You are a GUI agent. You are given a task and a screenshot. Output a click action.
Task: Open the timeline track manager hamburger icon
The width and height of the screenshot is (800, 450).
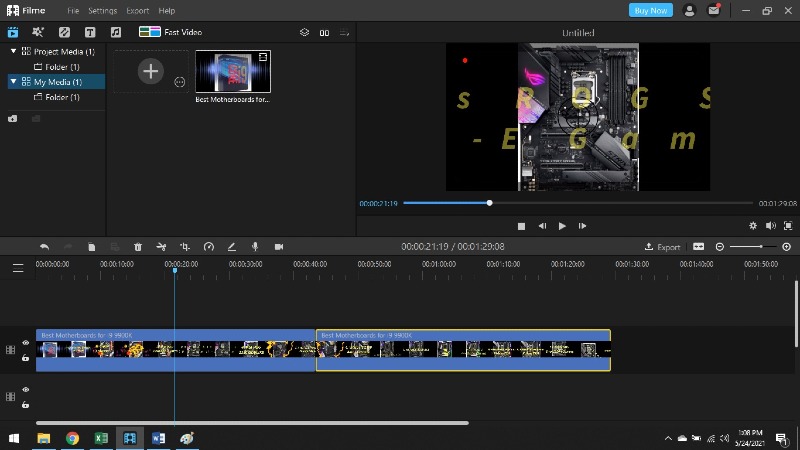[18, 268]
